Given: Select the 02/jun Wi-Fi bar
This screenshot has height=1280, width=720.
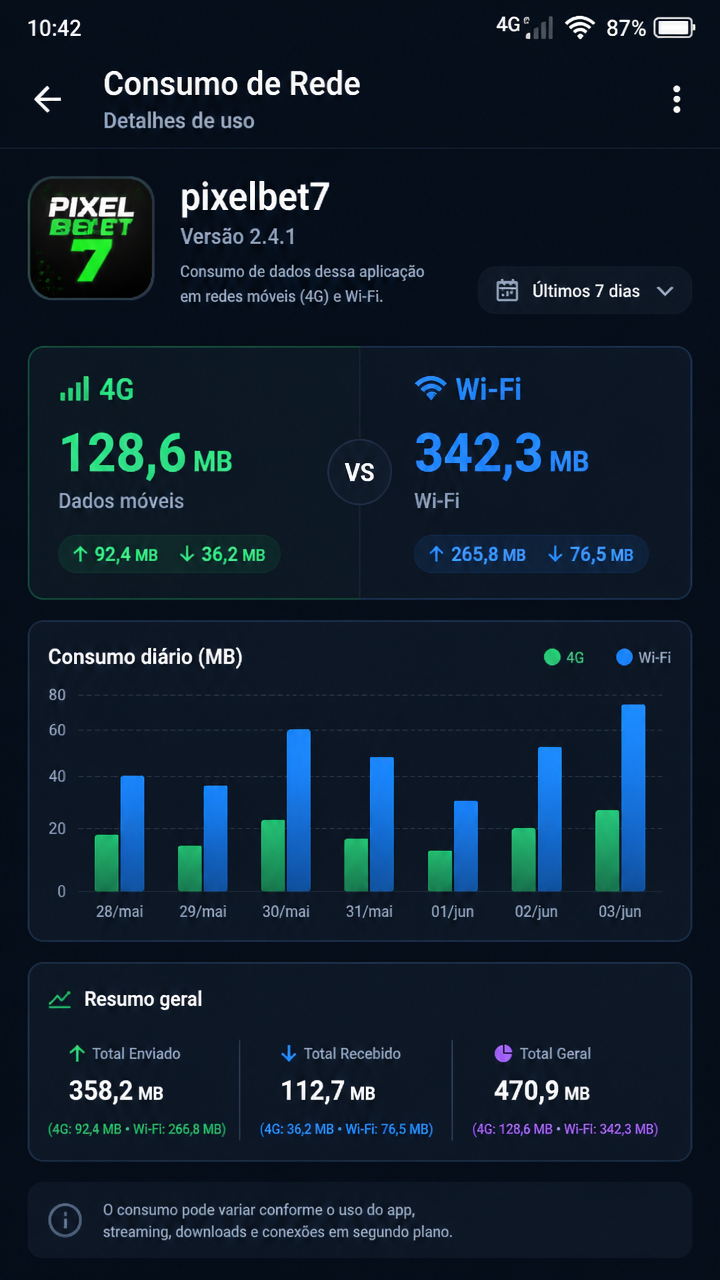Looking at the screenshot, I should coord(549,820).
